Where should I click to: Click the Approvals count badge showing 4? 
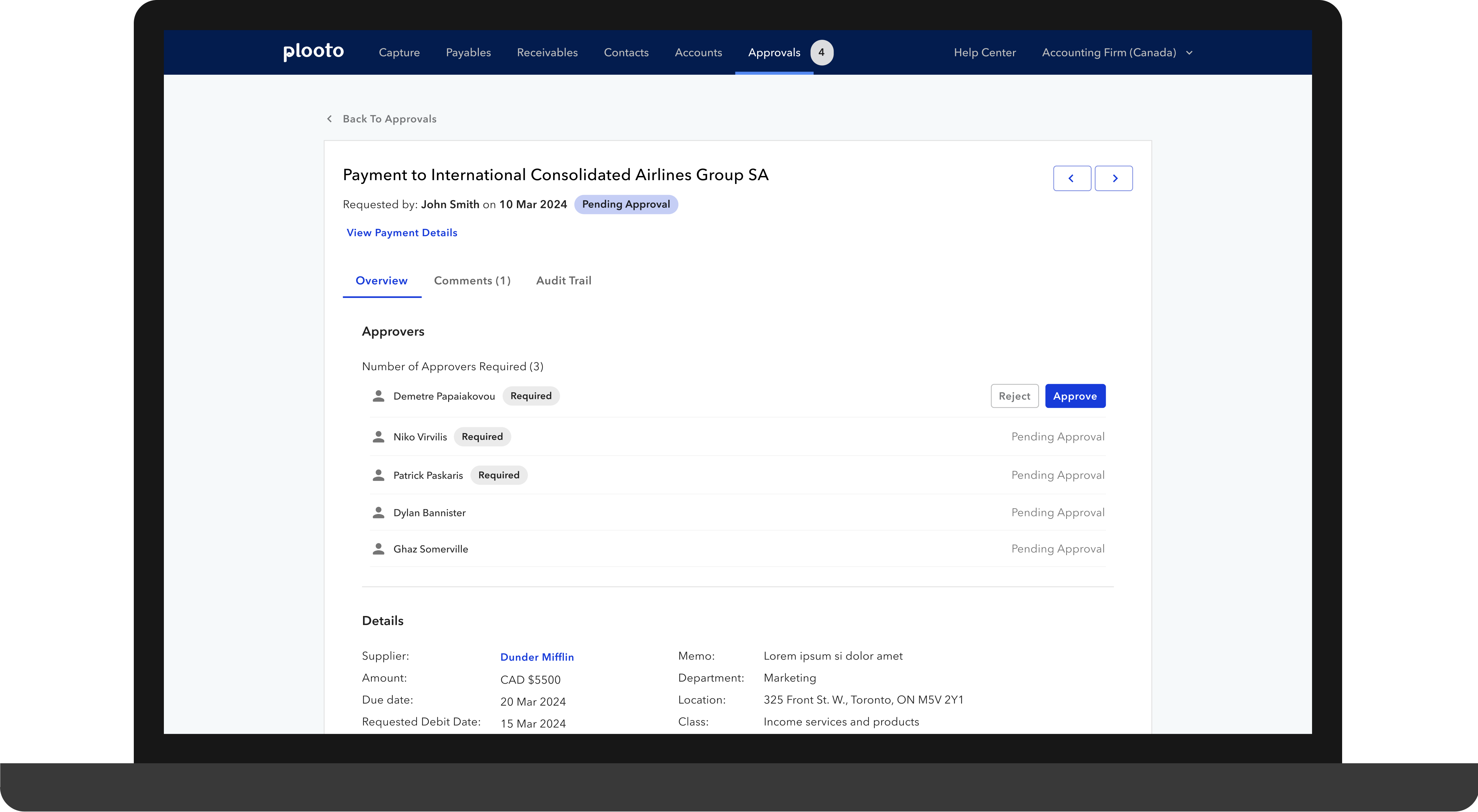click(x=821, y=52)
